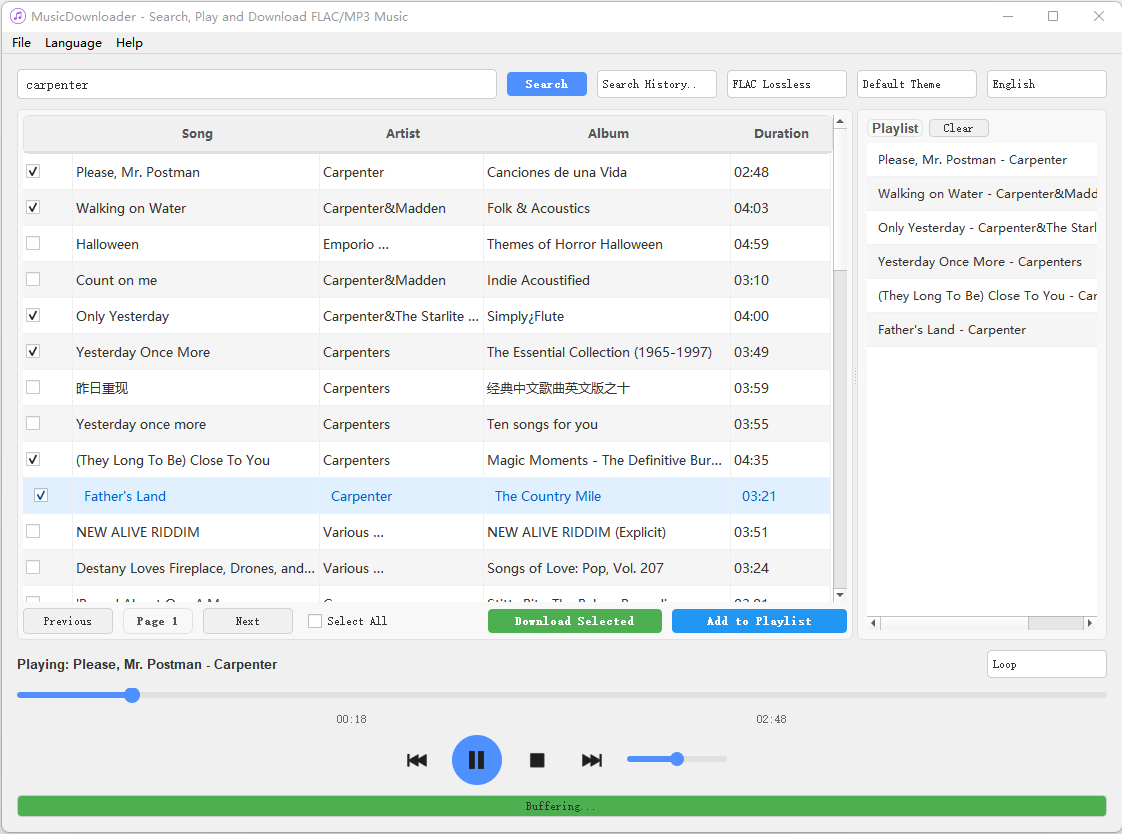Skip to the next track
This screenshot has width=1122, height=834.
click(x=592, y=760)
